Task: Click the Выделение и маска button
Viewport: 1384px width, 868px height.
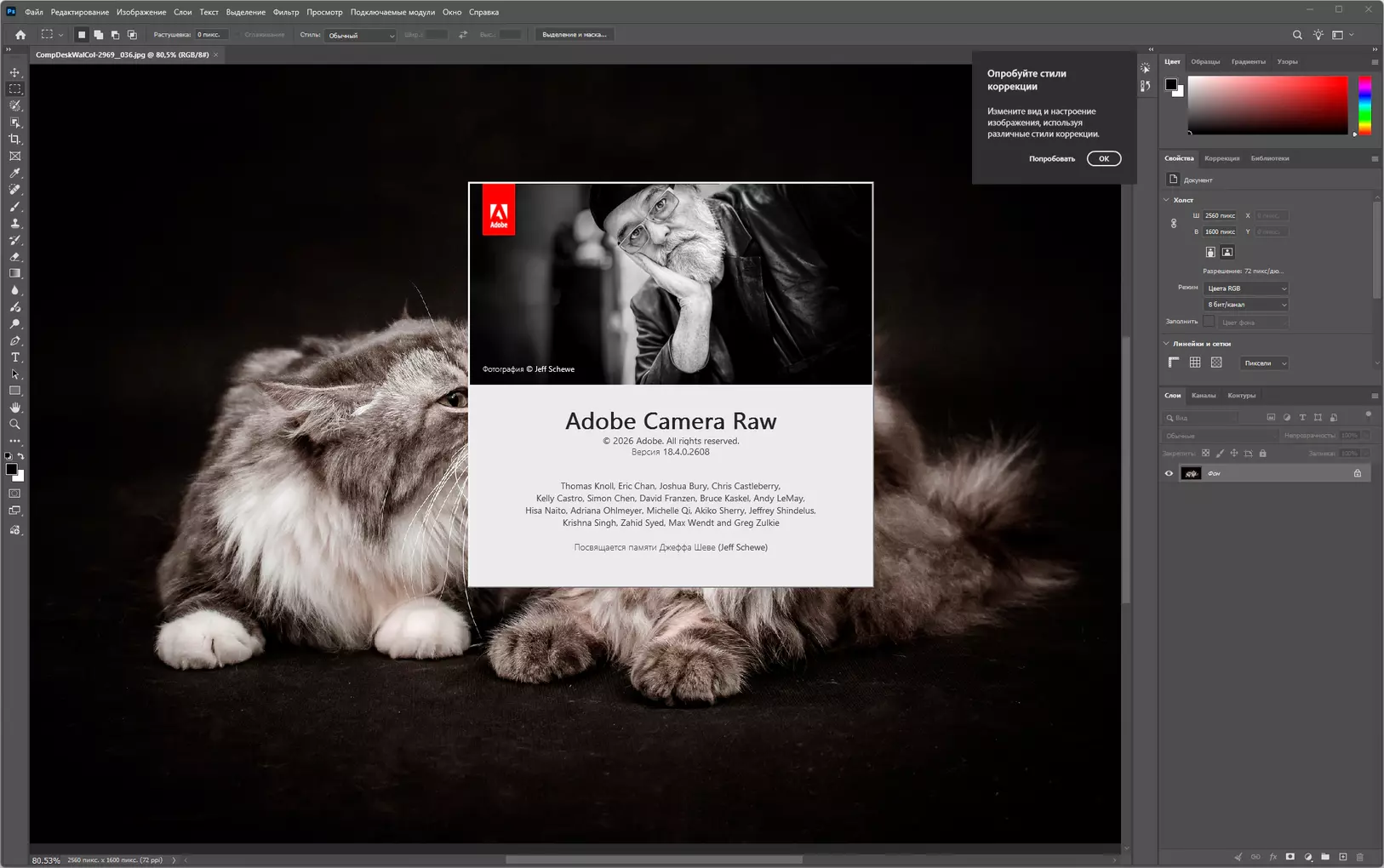Action: point(575,35)
